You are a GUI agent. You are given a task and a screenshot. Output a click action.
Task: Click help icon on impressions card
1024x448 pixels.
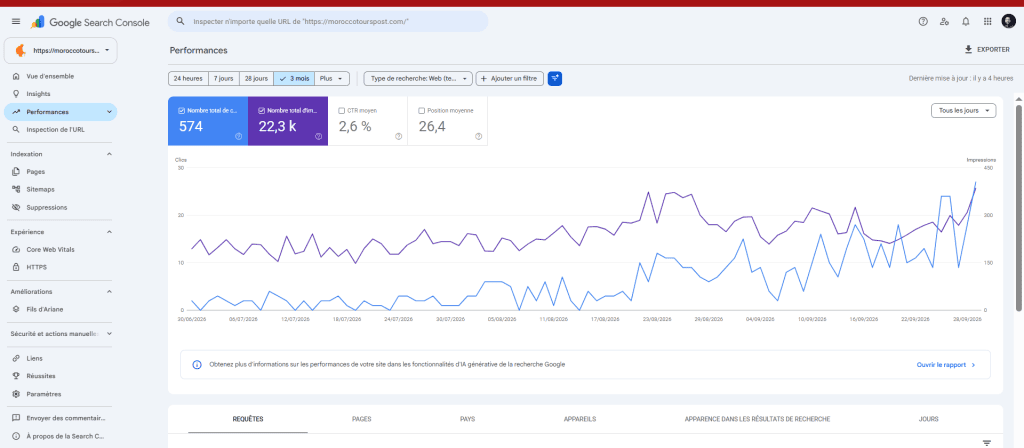click(x=318, y=136)
